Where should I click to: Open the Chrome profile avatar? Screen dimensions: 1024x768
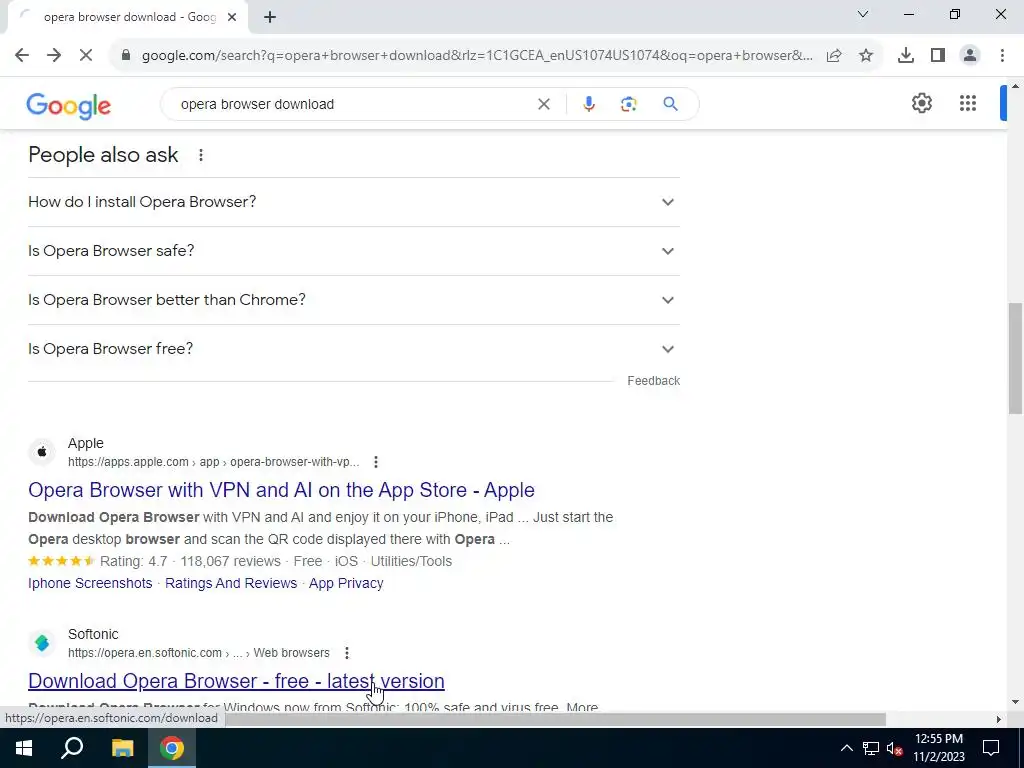[x=970, y=56]
